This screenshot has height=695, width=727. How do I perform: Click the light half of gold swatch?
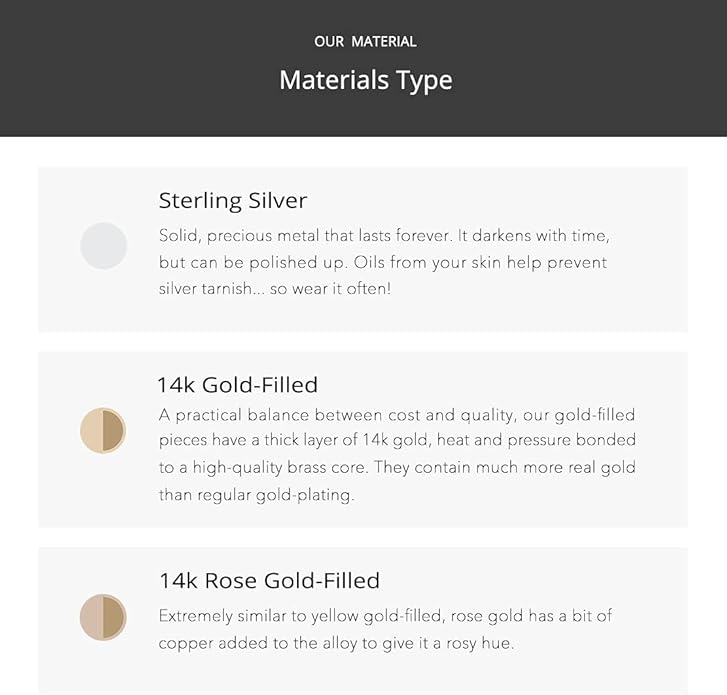pos(91,431)
